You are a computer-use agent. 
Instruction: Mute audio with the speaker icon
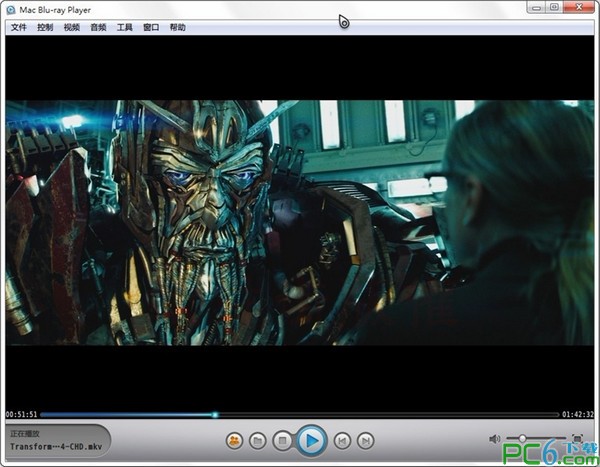click(494, 439)
